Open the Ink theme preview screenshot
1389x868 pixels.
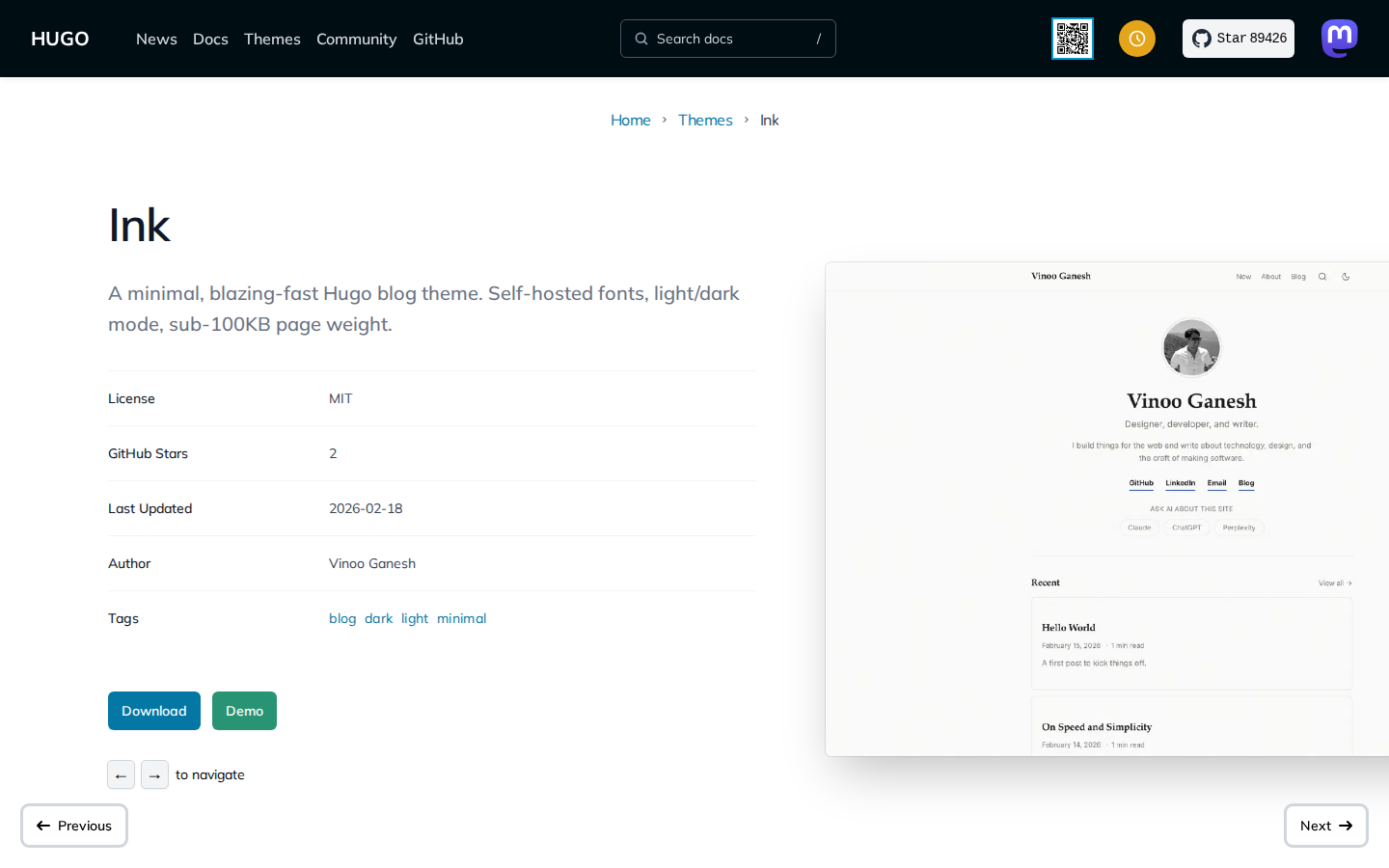pyautogui.click(x=1107, y=509)
